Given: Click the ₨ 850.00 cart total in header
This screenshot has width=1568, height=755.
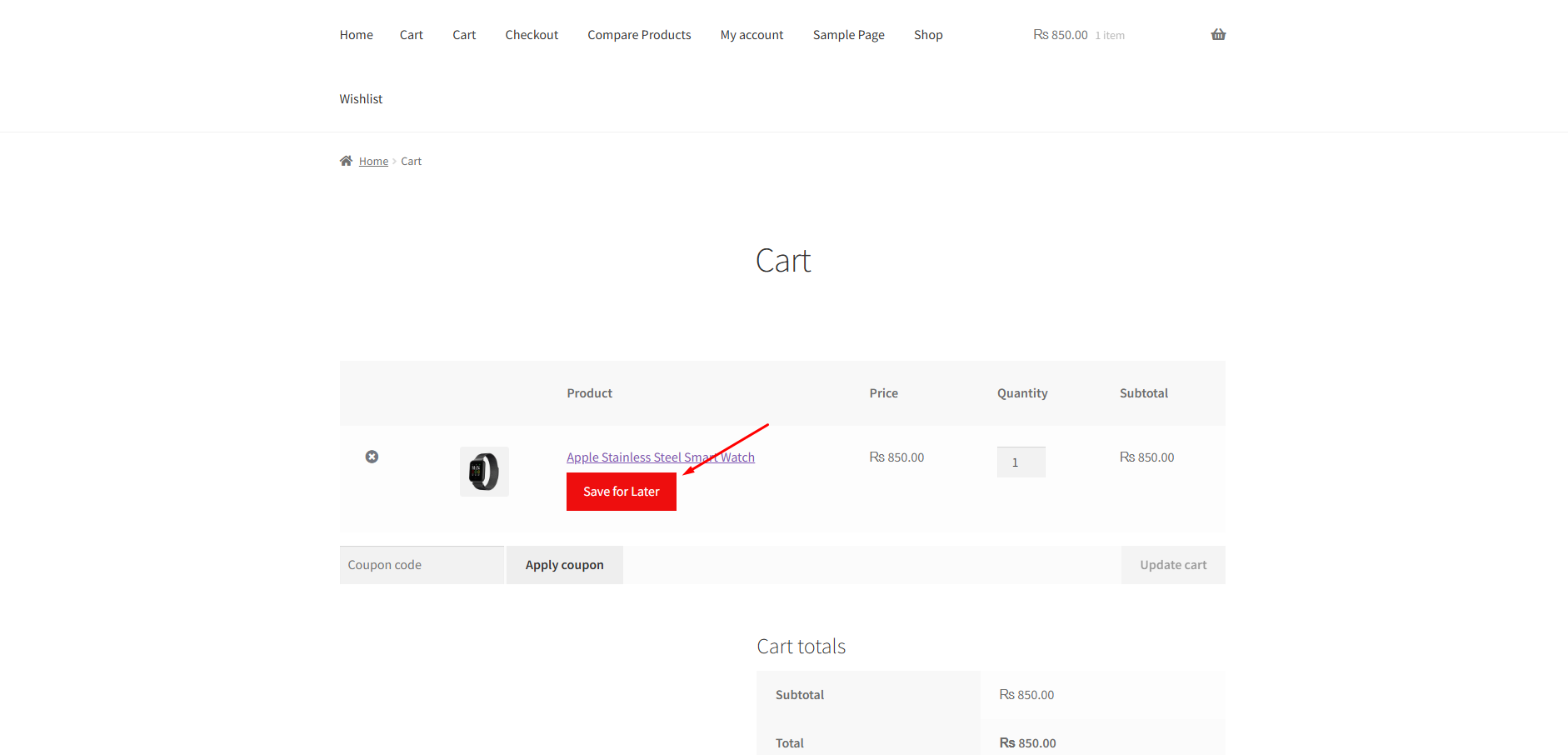Looking at the screenshot, I should [x=1061, y=35].
